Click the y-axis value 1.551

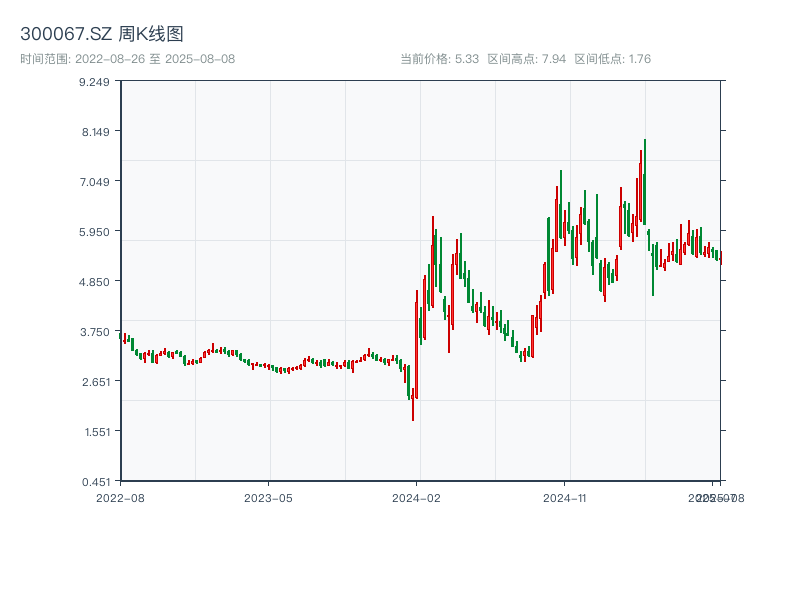pyautogui.click(x=97, y=432)
